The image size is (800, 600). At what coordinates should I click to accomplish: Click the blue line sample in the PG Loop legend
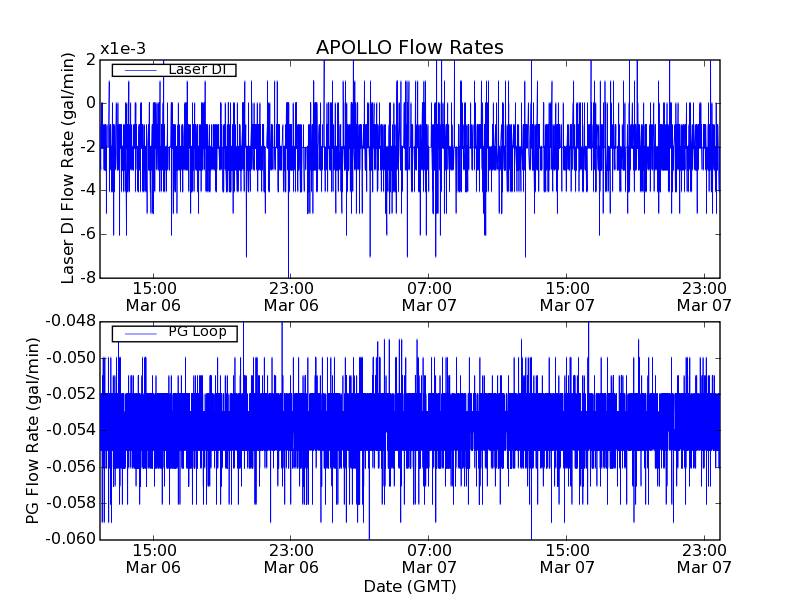click(141, 333)
